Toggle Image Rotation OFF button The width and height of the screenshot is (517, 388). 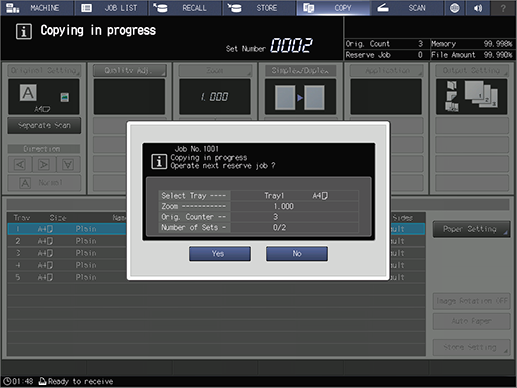(471, 301)
